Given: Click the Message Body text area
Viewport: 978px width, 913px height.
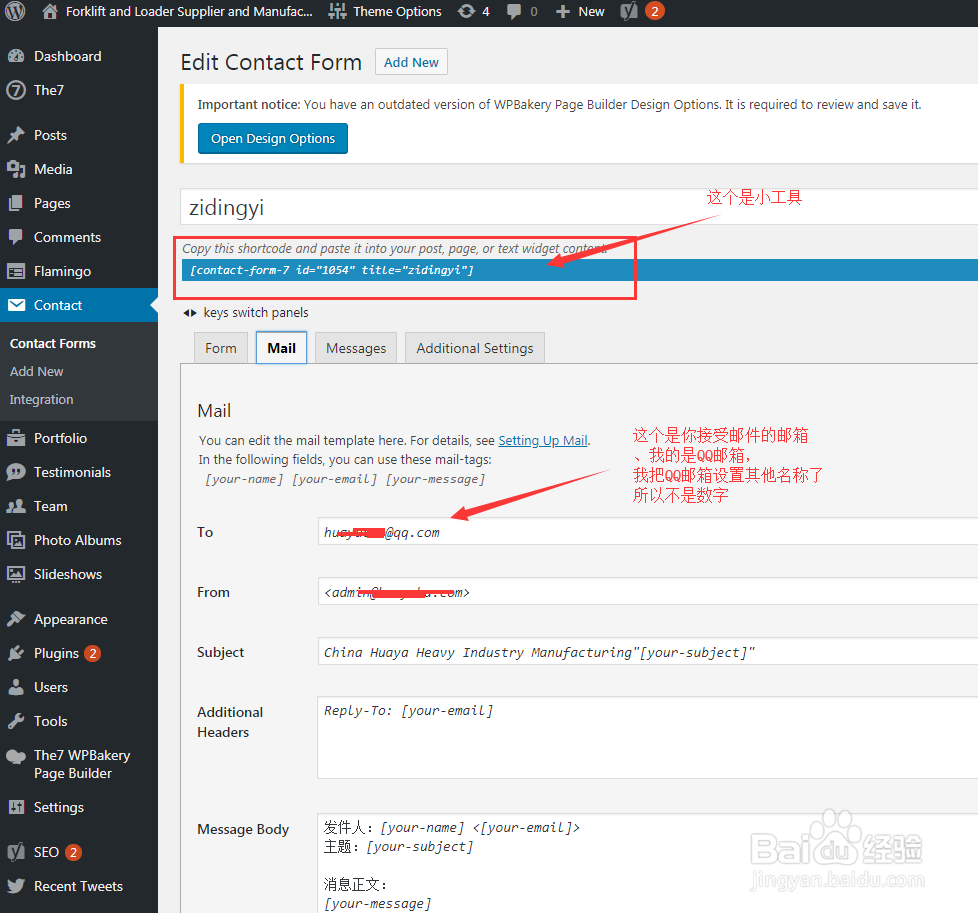Looking at the screenshot, I should (647, 863).
